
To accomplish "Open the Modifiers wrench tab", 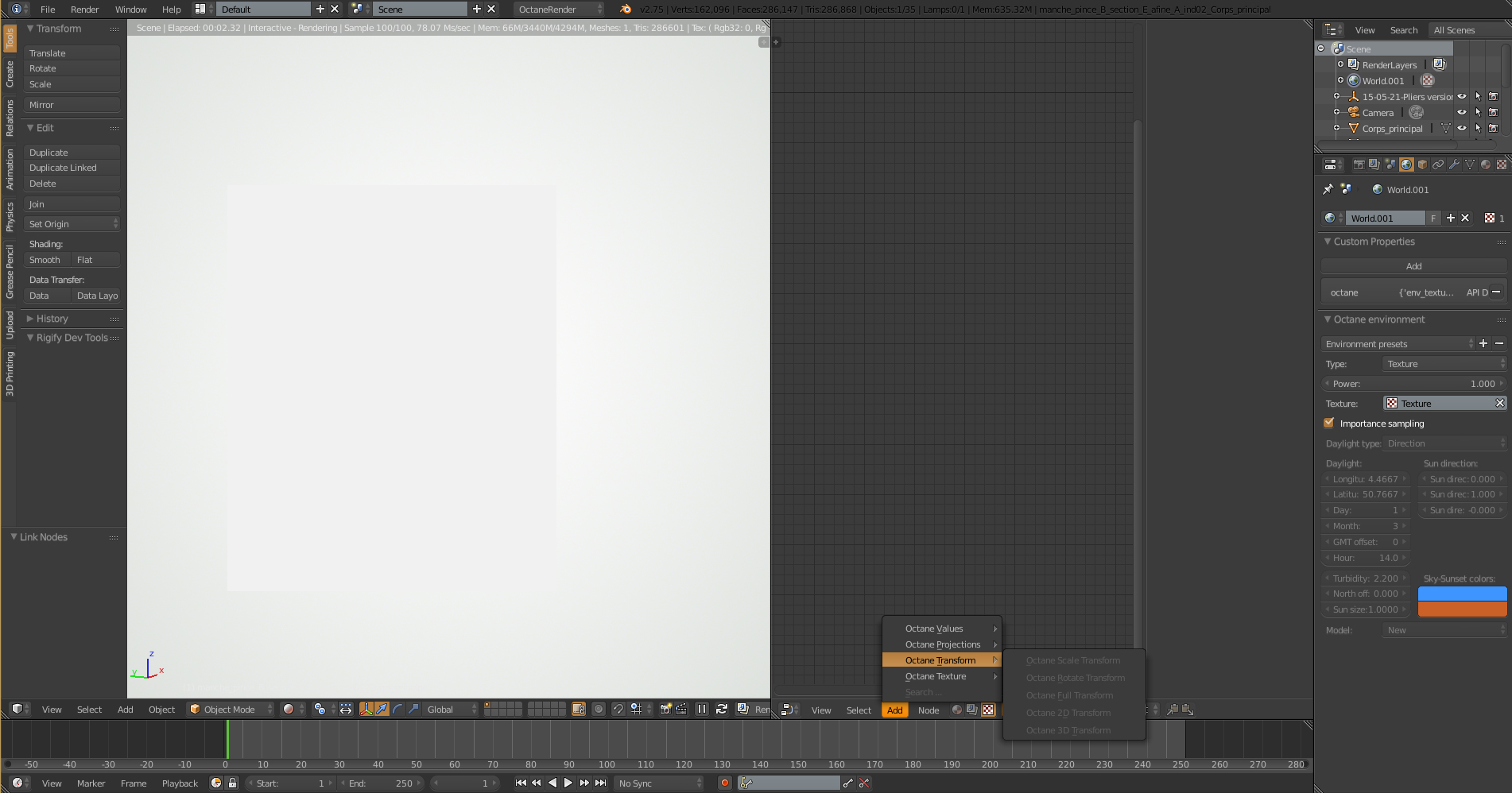I will point(1454,164).
